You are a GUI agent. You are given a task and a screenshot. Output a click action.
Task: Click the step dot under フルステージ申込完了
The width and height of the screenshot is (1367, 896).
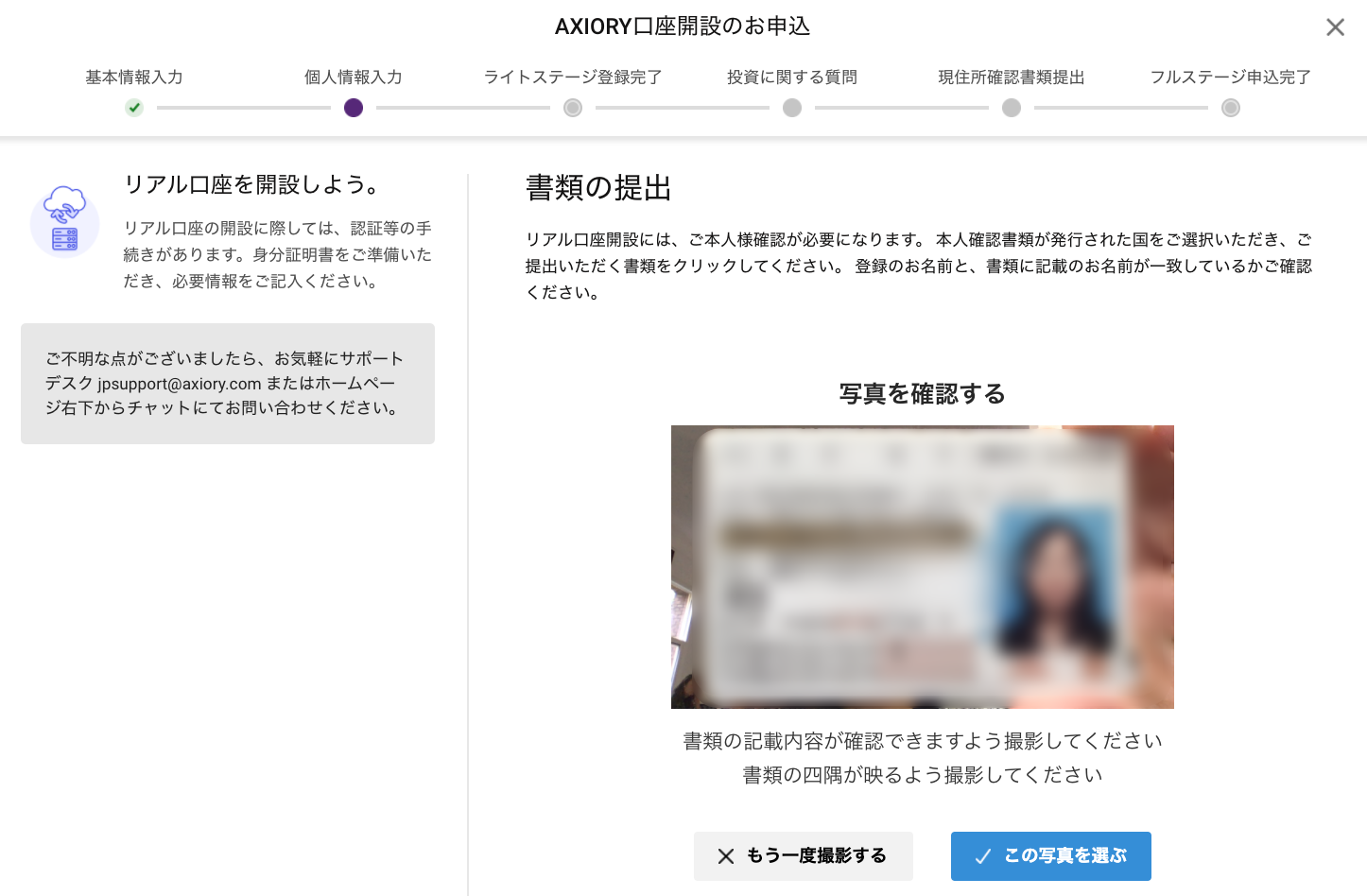pos(1231,108)
